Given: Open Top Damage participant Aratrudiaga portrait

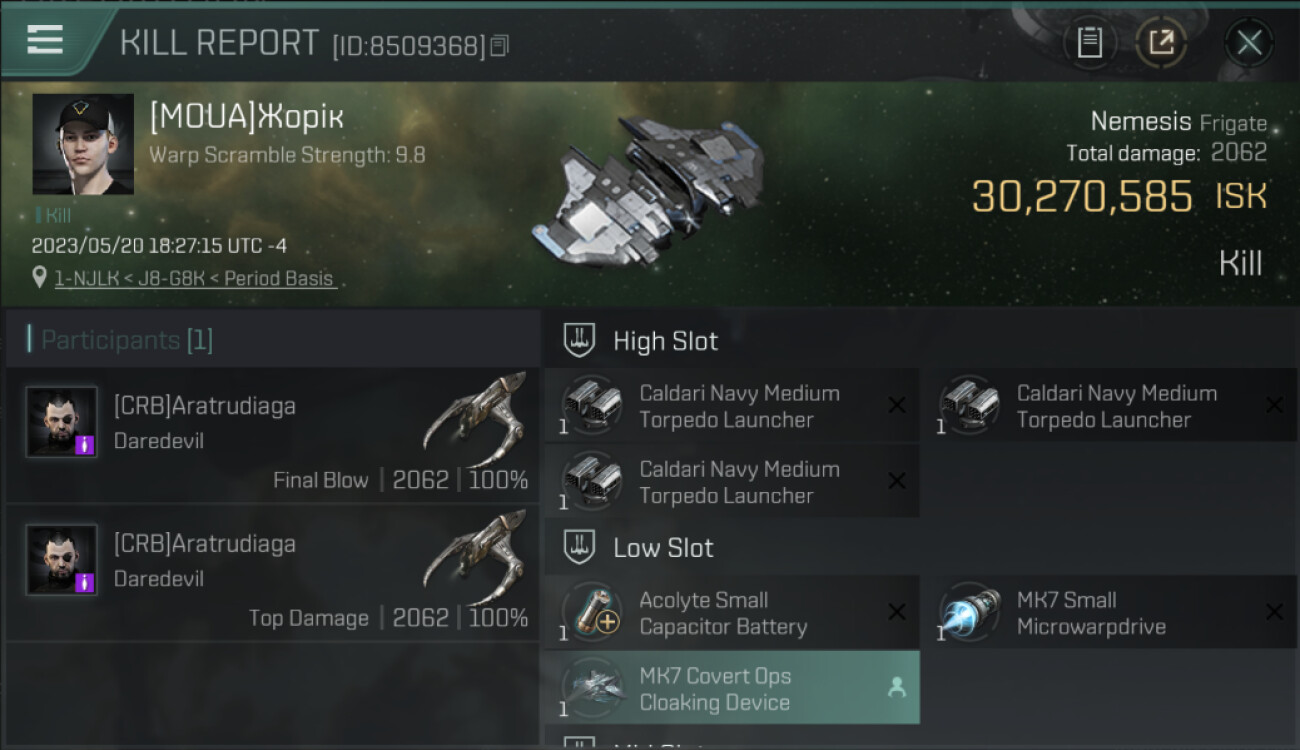Looking at the screenshot, I should coord(62,560).
